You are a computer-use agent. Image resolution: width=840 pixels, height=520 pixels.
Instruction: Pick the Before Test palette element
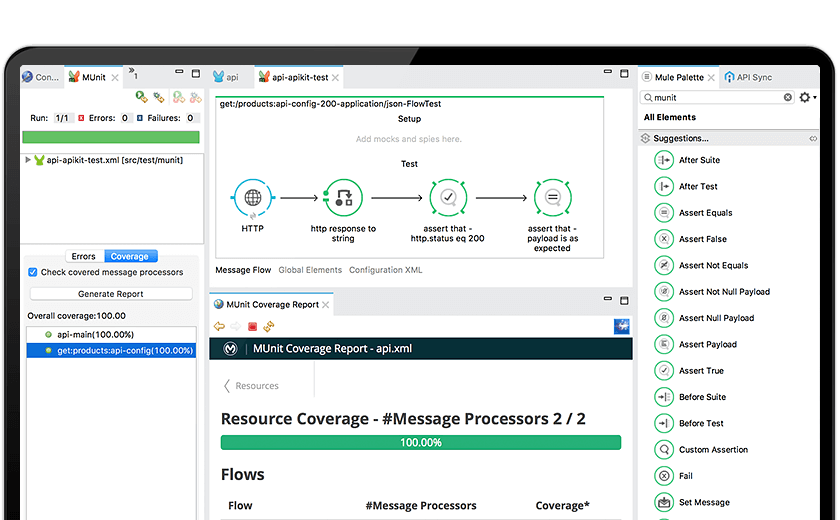(x=689, y=423)
